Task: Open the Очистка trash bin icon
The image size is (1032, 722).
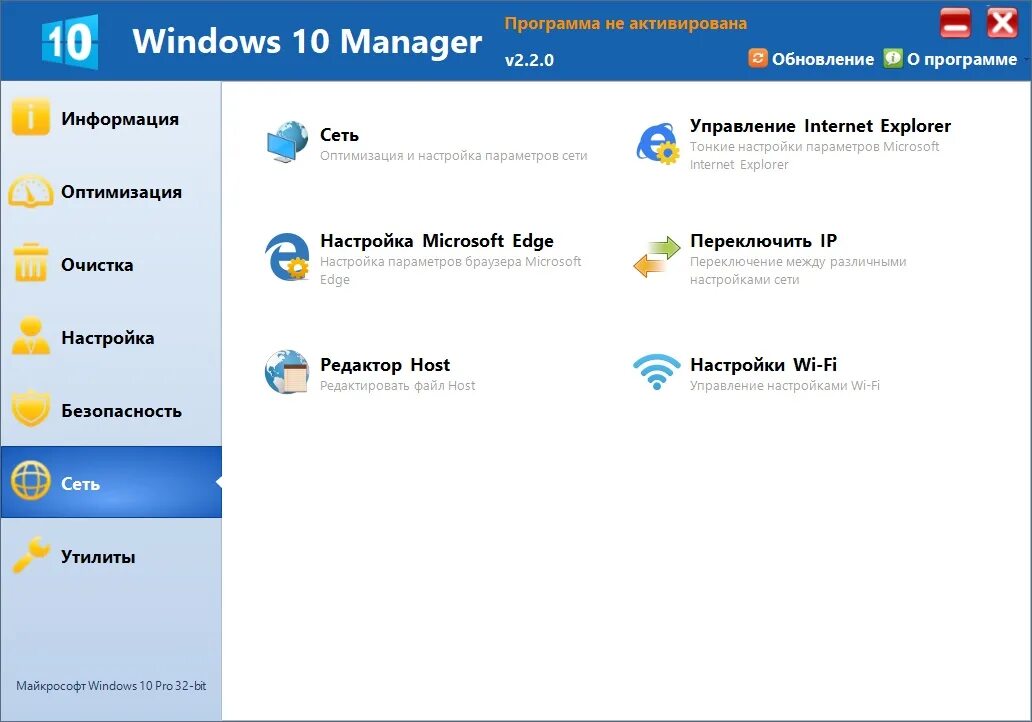Action: tap(30, 263)
